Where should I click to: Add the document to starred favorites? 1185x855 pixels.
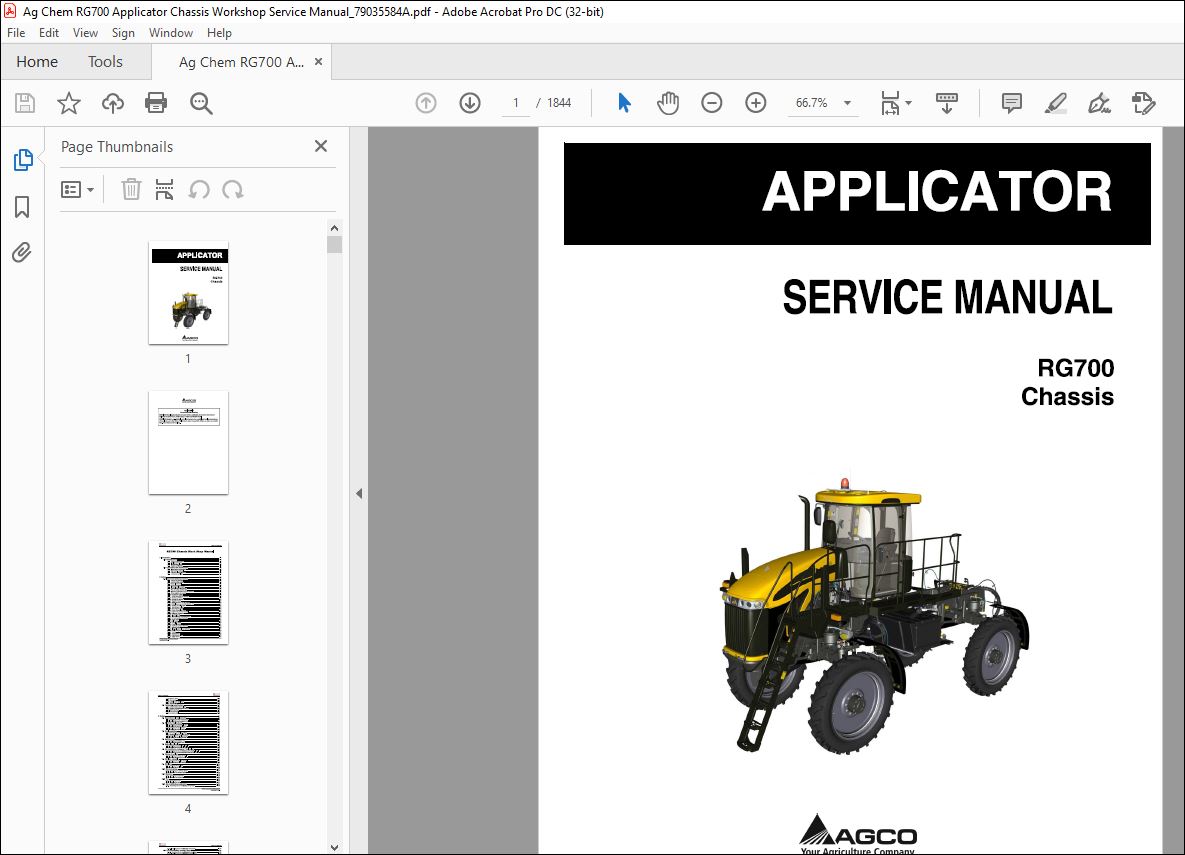[x=69, y=103]
